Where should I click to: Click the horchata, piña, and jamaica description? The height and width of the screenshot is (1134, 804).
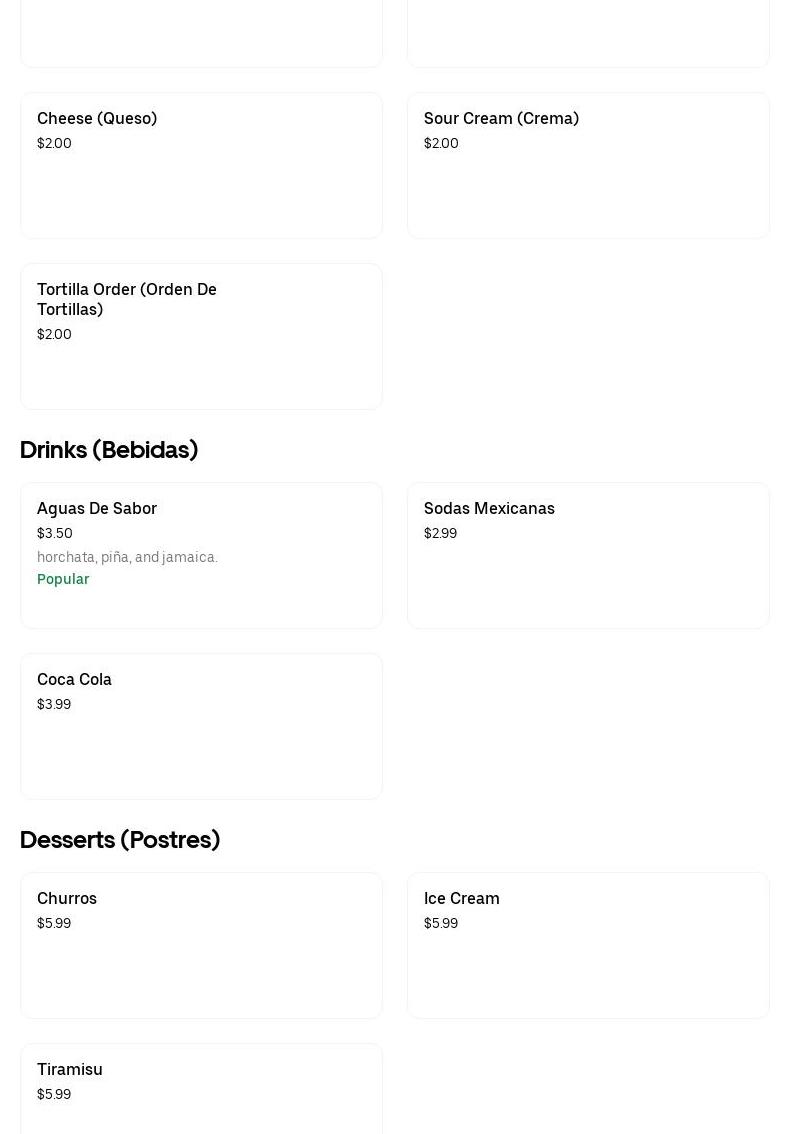coord(127,557)
